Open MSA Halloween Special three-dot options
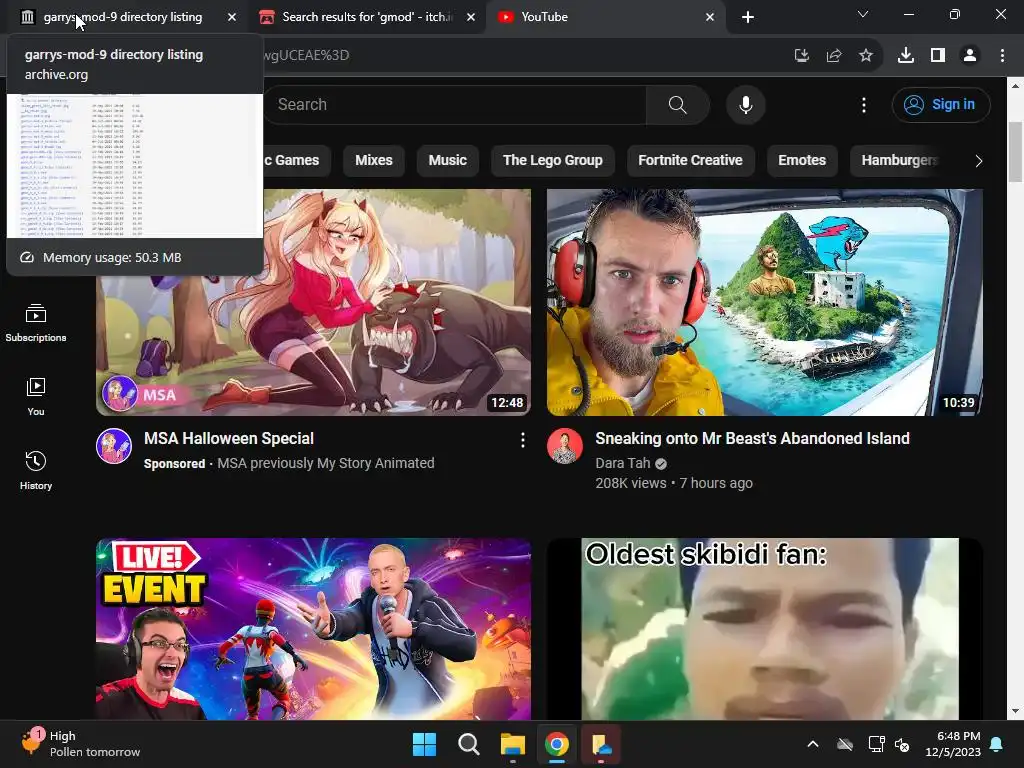 pyautogui.click(x=522, y=440)
